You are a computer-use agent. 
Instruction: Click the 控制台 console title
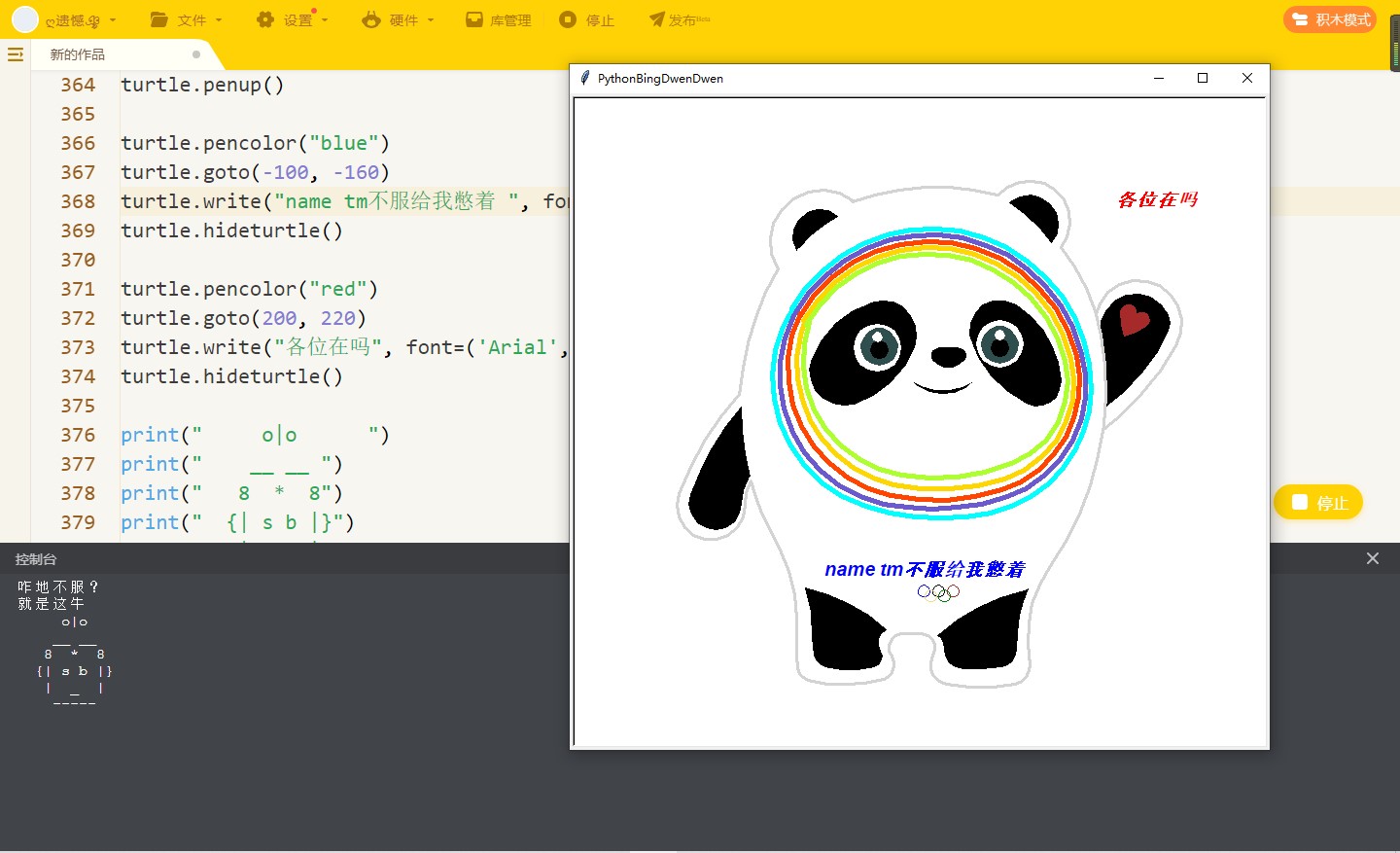click(36, 559)
